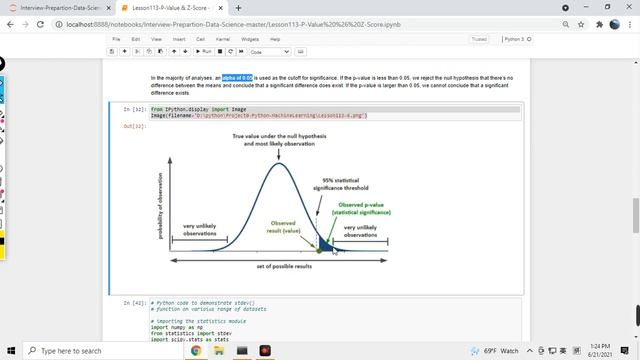The image size is (640, 360).
Task: Open zoom magnifier in address bar
Action: coord(566,24)
